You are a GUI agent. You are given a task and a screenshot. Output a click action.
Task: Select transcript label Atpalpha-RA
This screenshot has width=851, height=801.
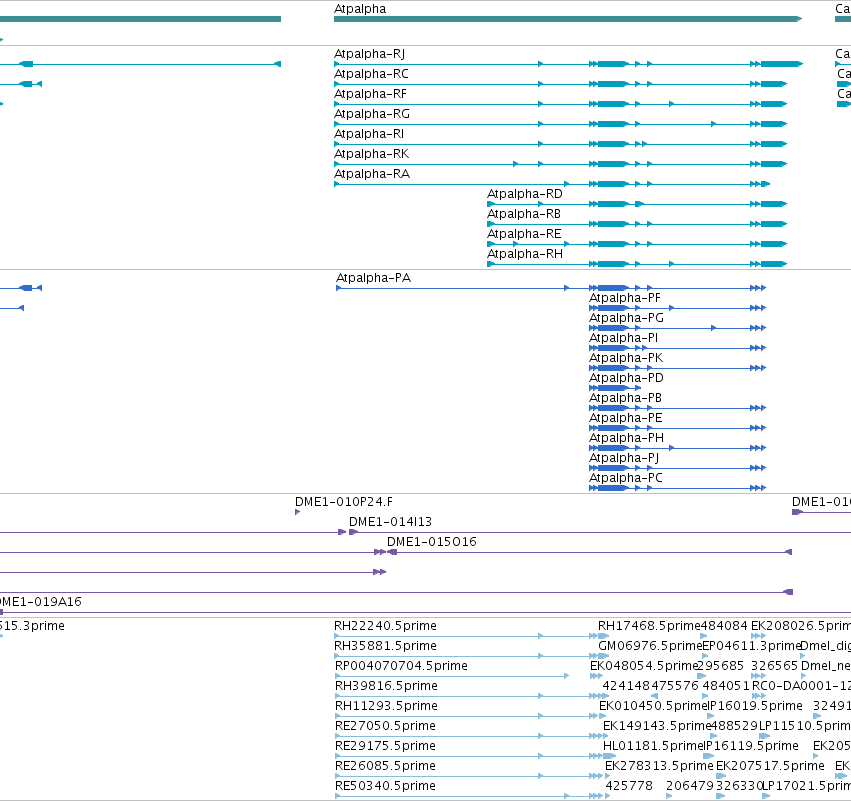[372, 174]
